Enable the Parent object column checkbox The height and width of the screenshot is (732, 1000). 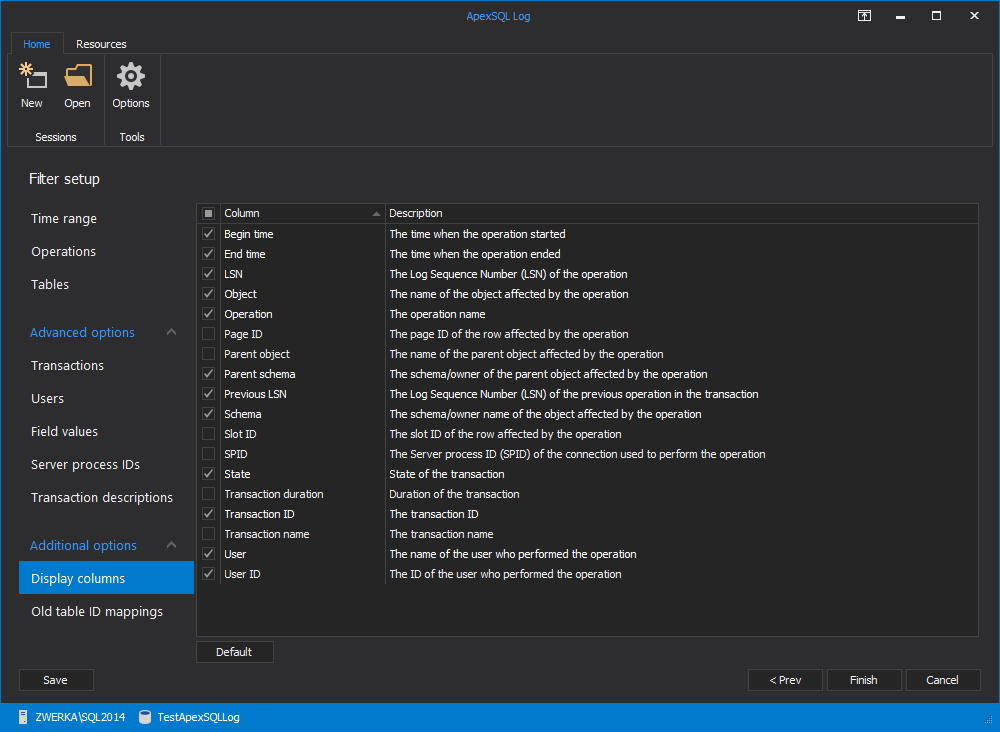209,354
